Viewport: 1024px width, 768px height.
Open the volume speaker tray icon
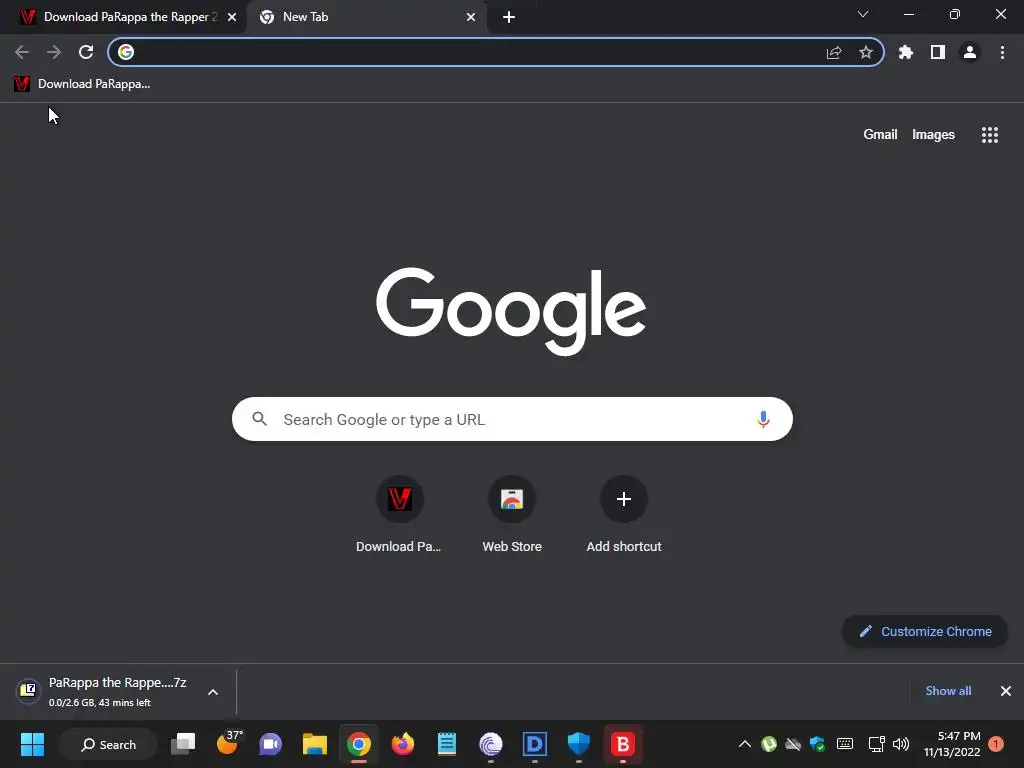click(901, 744)
